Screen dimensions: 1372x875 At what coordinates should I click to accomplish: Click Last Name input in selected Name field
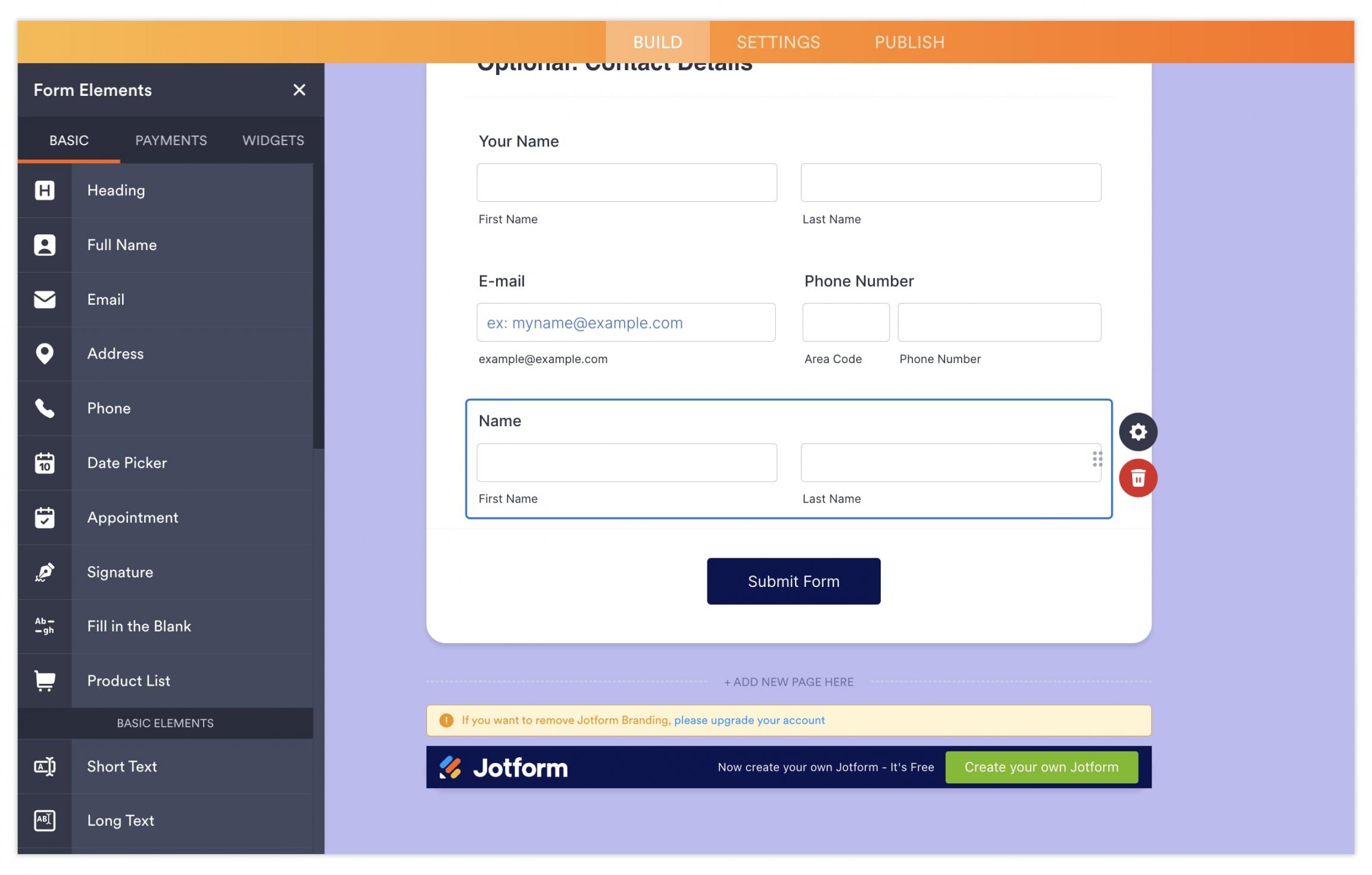point(950,462)
